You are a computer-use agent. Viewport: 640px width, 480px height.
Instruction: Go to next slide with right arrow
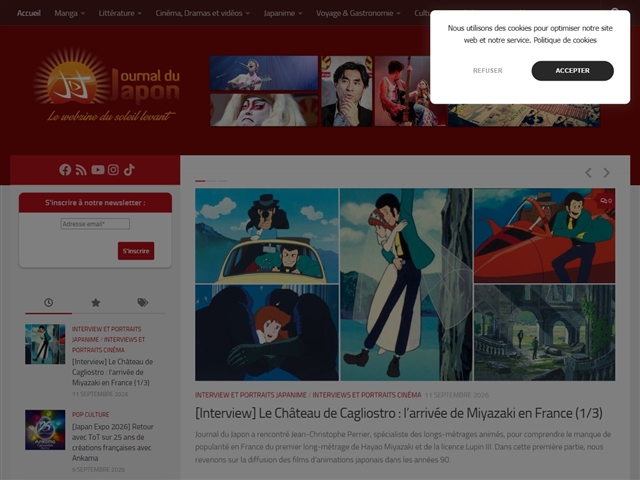(x=607, y=173)
